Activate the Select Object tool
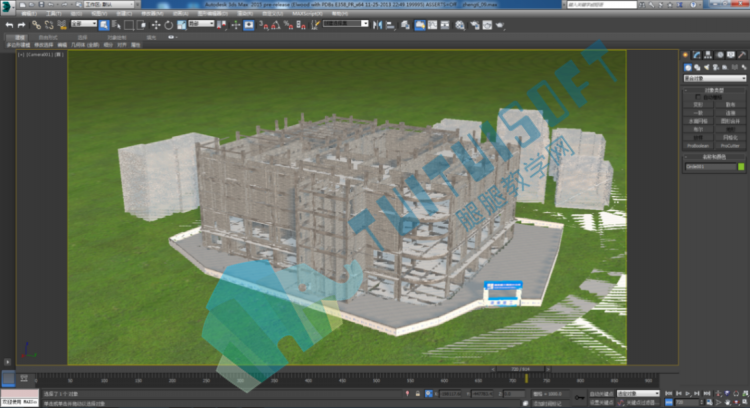750x408 pixels. point(104,25)
